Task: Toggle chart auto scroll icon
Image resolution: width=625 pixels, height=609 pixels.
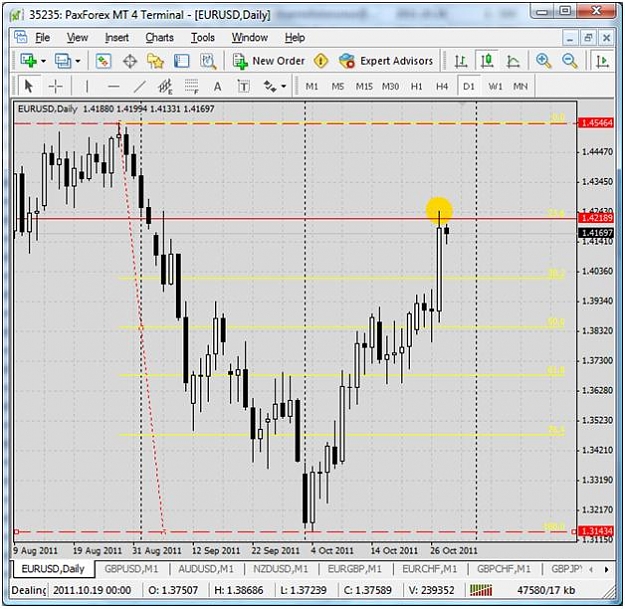Action: tap(603, 61)
